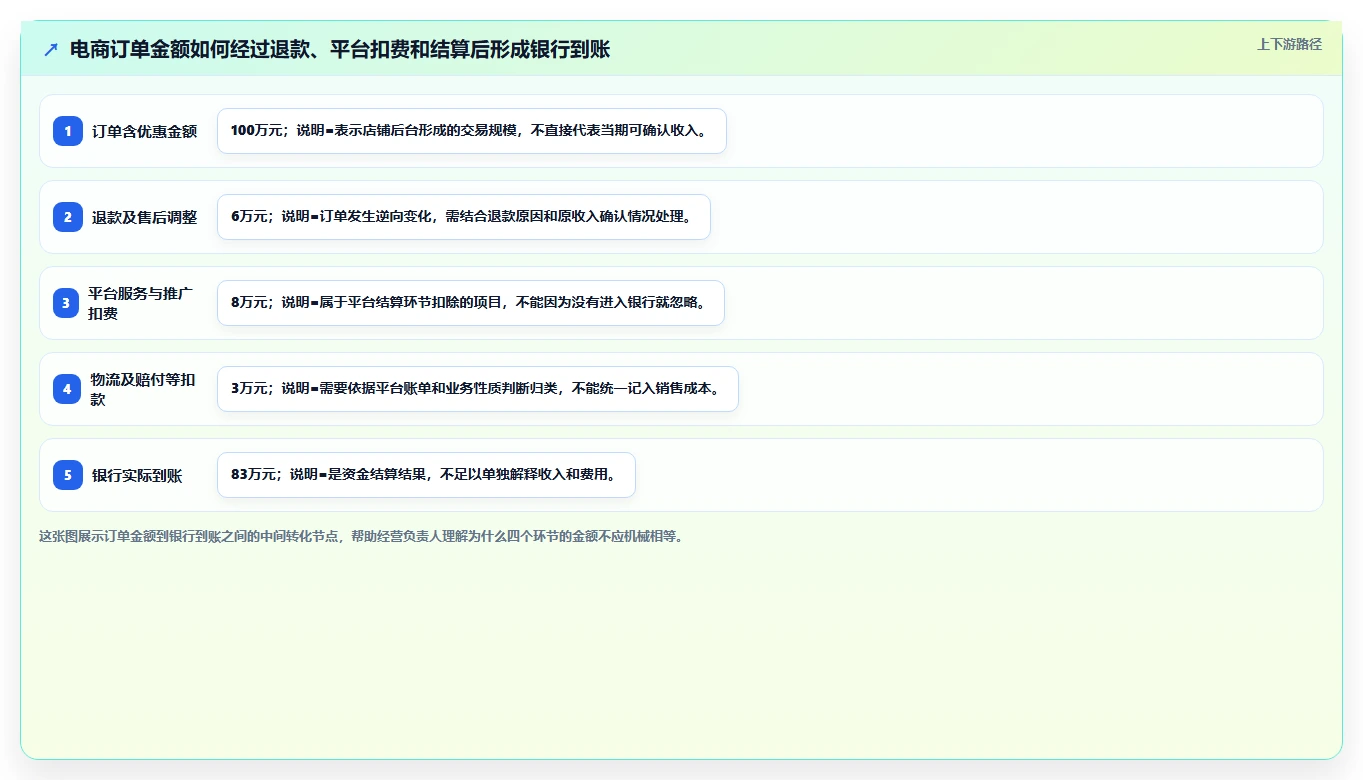The height and width of the screenshot is (780, 1363).
Task: Select step badge number 5
Action: pos(68,475)
